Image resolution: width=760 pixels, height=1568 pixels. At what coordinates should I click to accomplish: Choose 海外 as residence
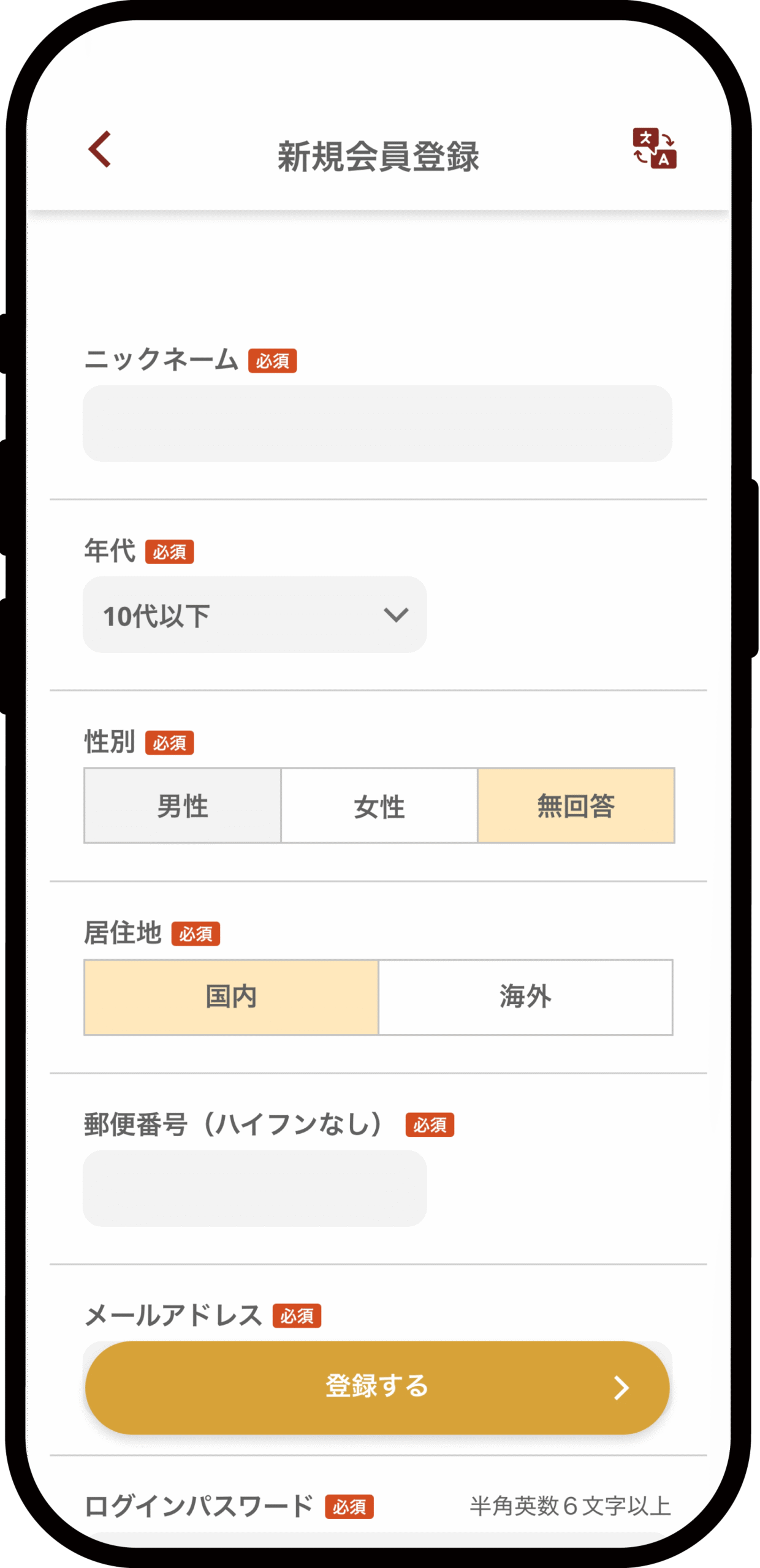[525, 997]
